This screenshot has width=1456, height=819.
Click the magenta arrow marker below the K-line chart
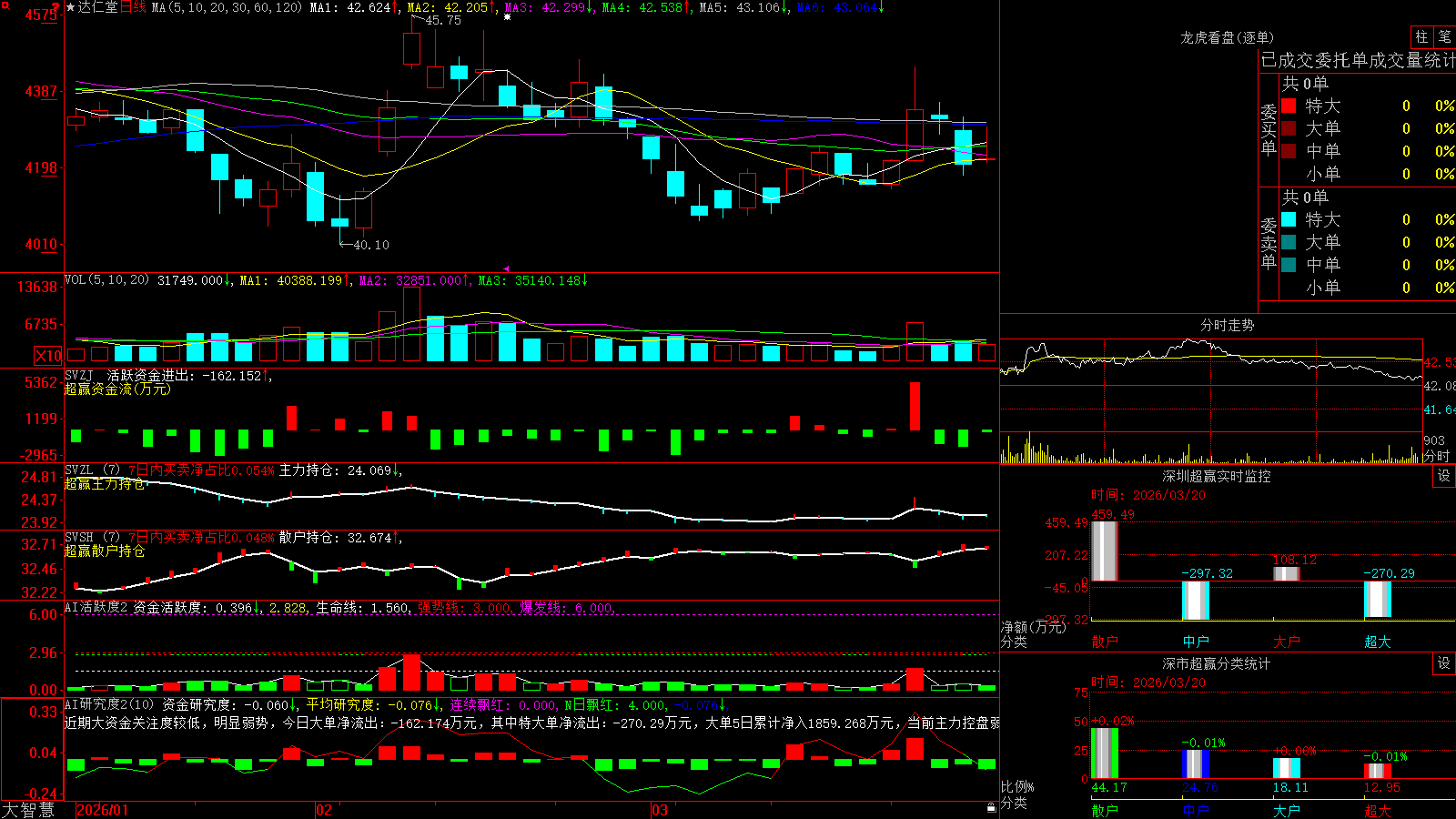tap(507, 268)
